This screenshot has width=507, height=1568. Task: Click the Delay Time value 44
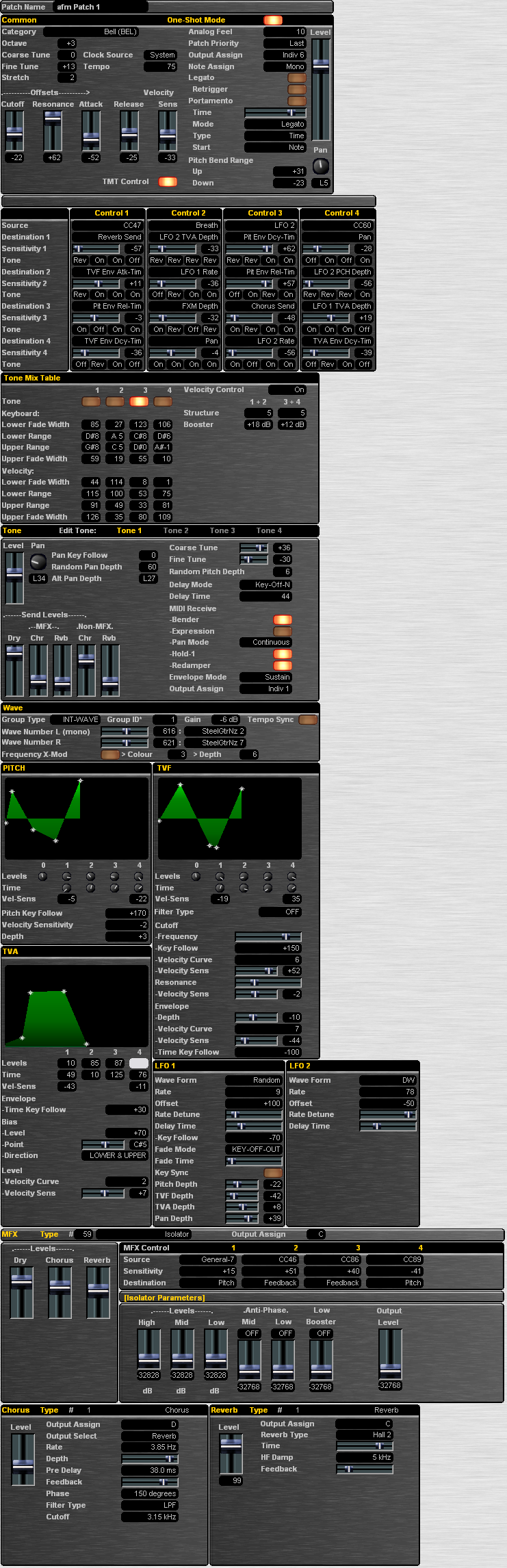click(265, 596)
